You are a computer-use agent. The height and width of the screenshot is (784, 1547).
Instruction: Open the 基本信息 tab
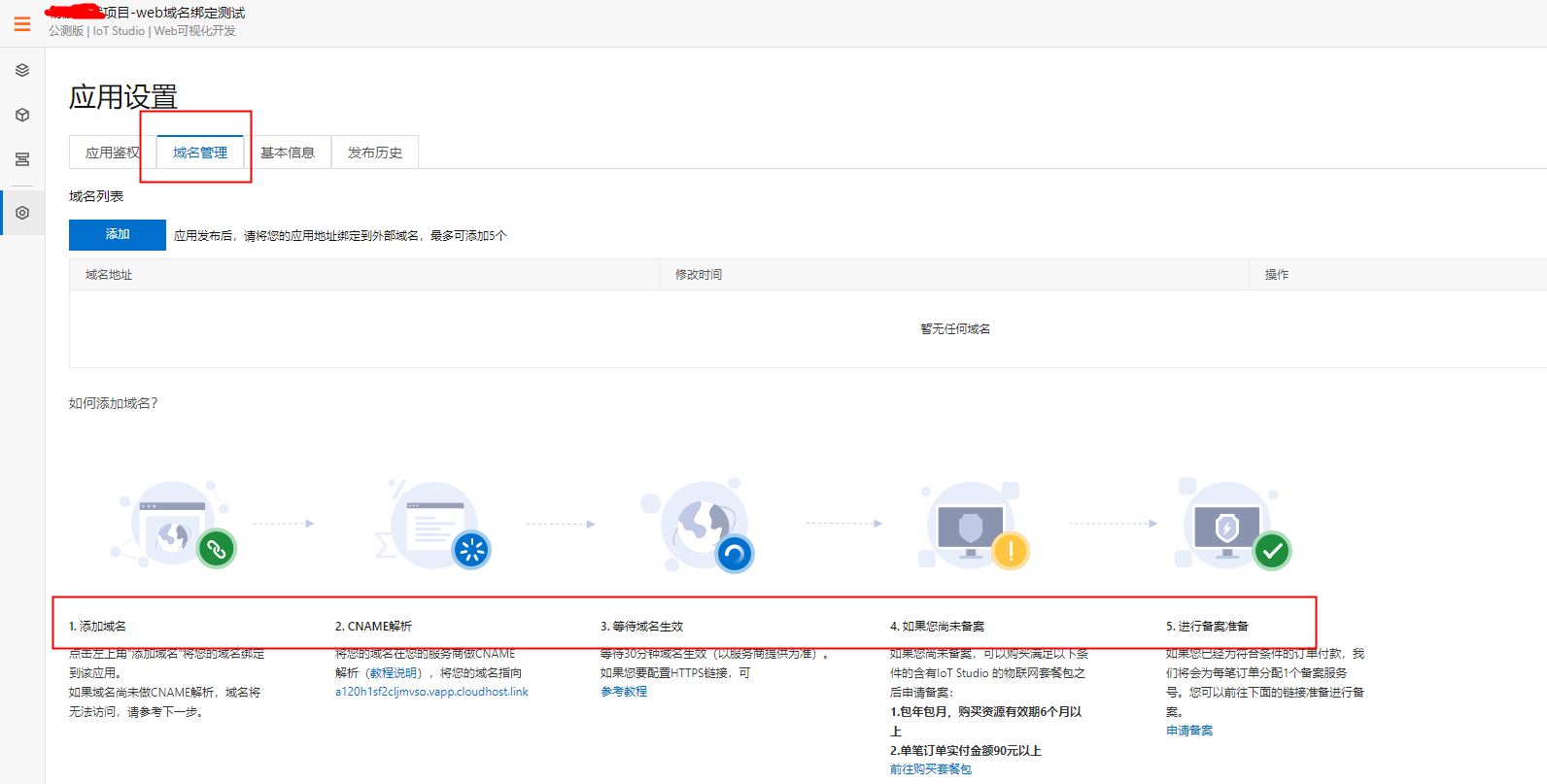(x=288, y=153)
